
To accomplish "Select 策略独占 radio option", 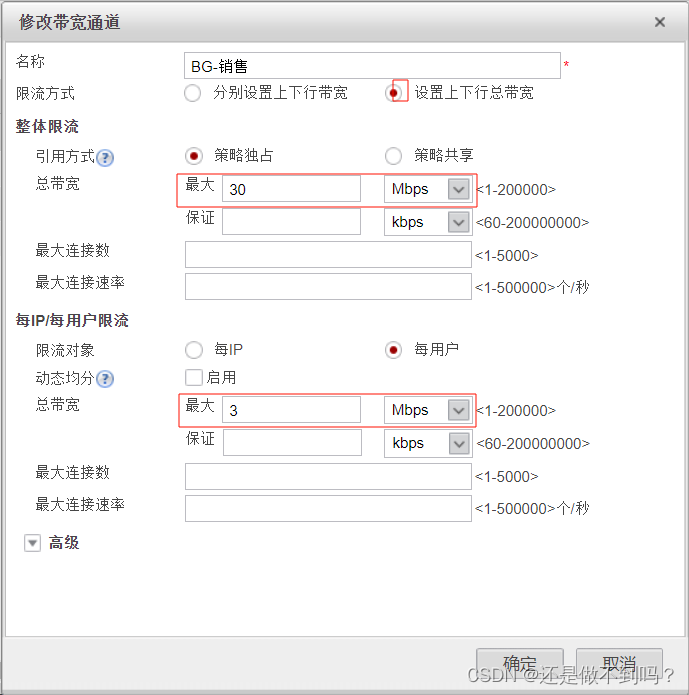I will pos(194,156).
